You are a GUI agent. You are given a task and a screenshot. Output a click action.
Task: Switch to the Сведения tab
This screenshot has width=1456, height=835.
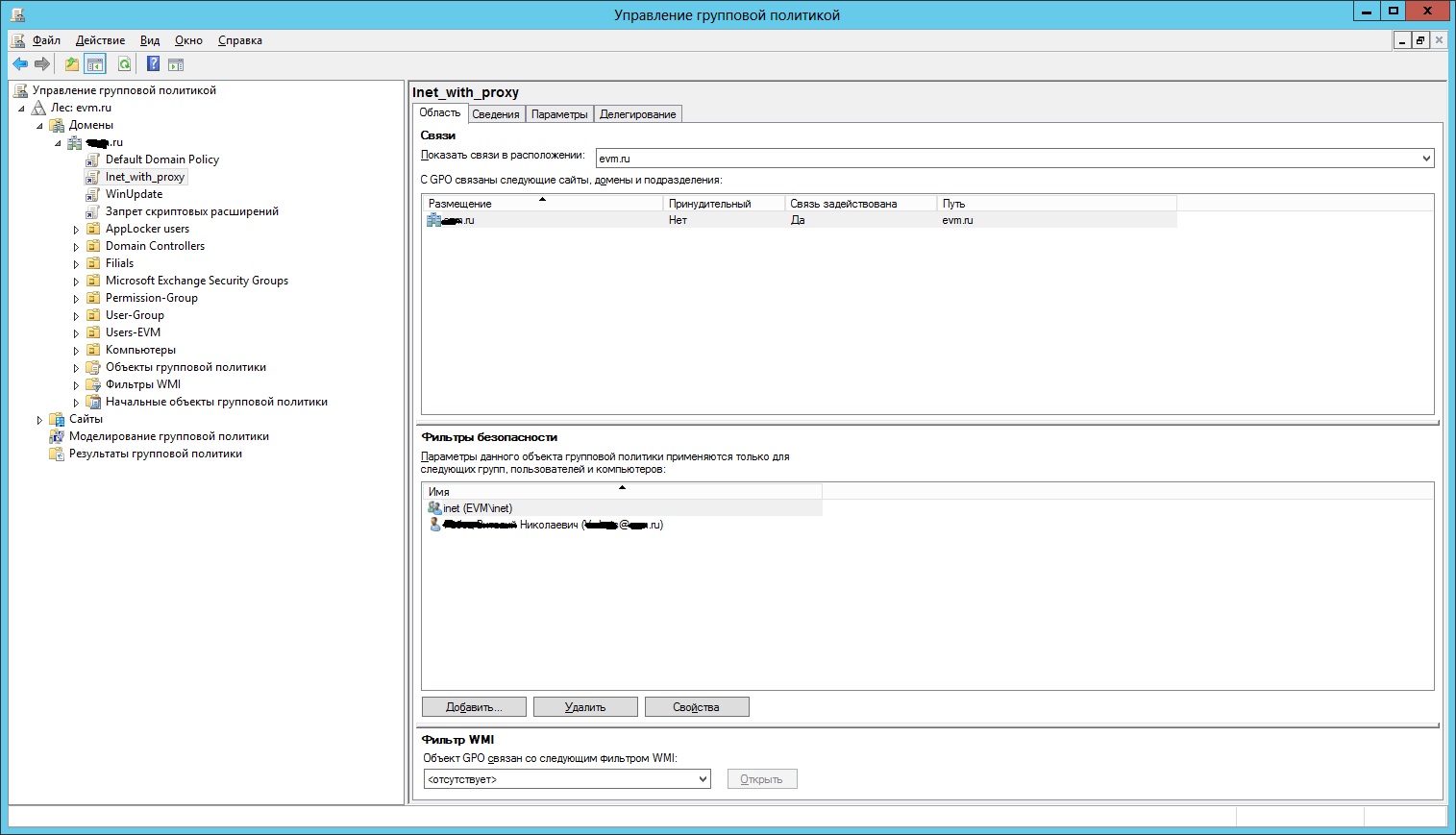coord(496,114)
